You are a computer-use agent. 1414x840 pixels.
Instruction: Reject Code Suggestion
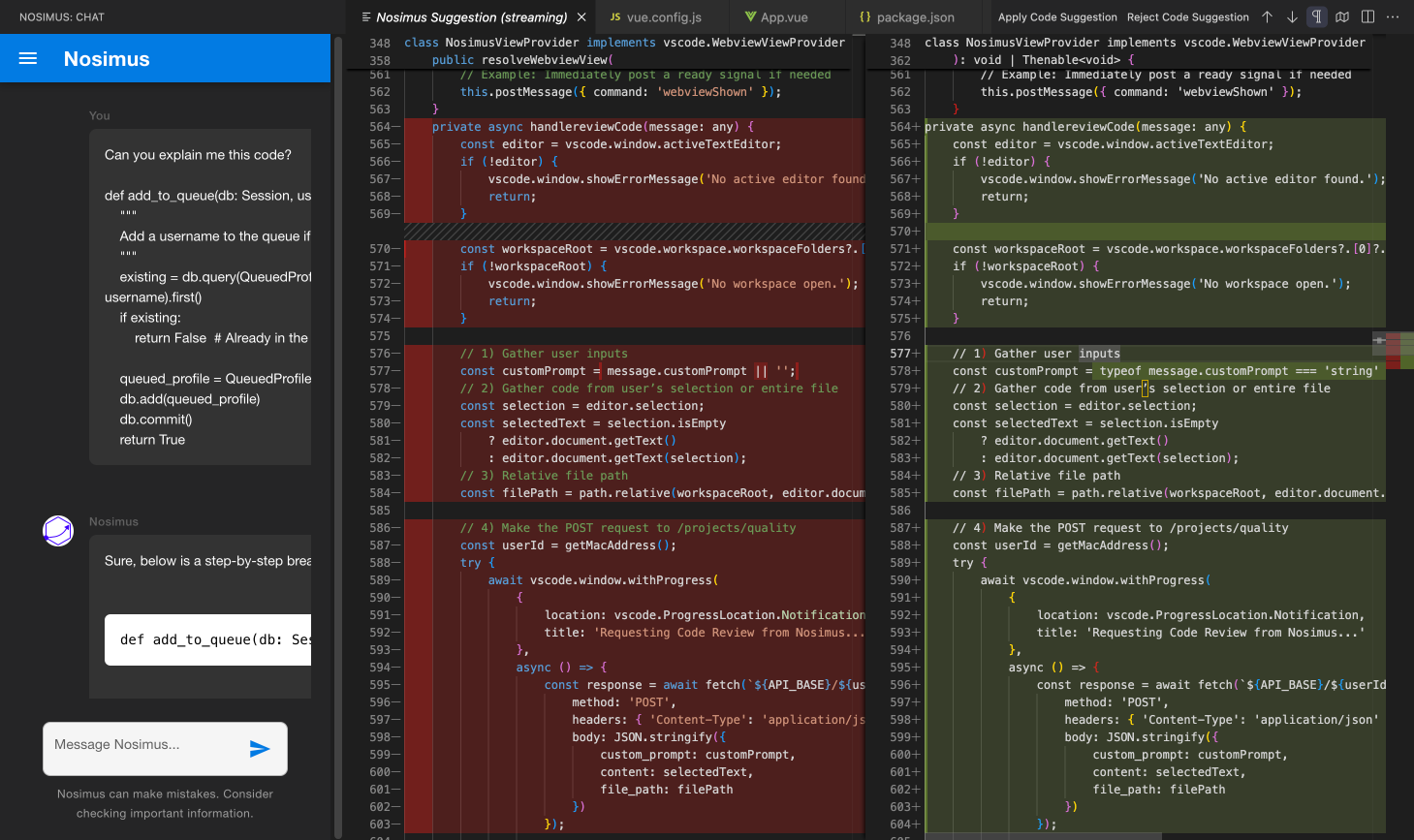(1187, 17)
